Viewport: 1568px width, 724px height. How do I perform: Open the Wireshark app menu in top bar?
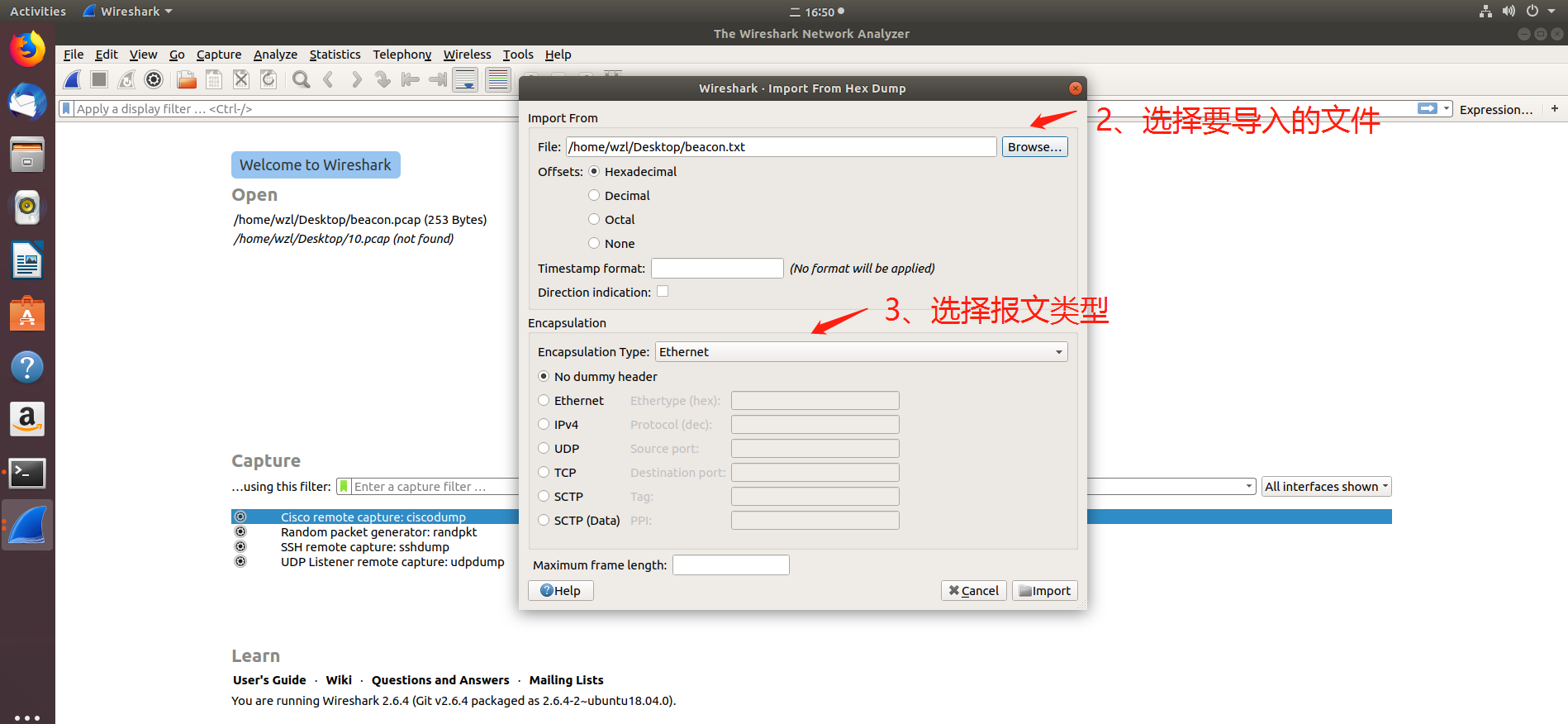click(128, 12)
